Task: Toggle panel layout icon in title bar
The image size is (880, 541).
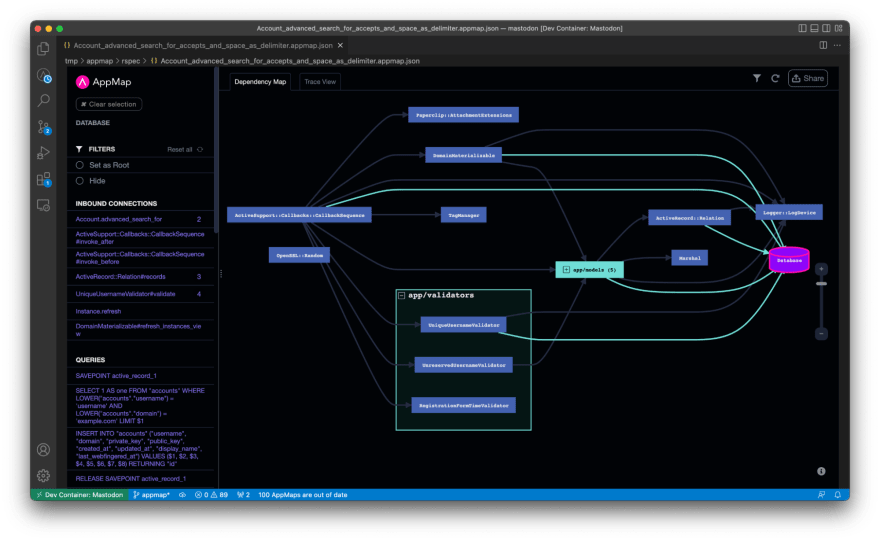Action: click(814, 28)
